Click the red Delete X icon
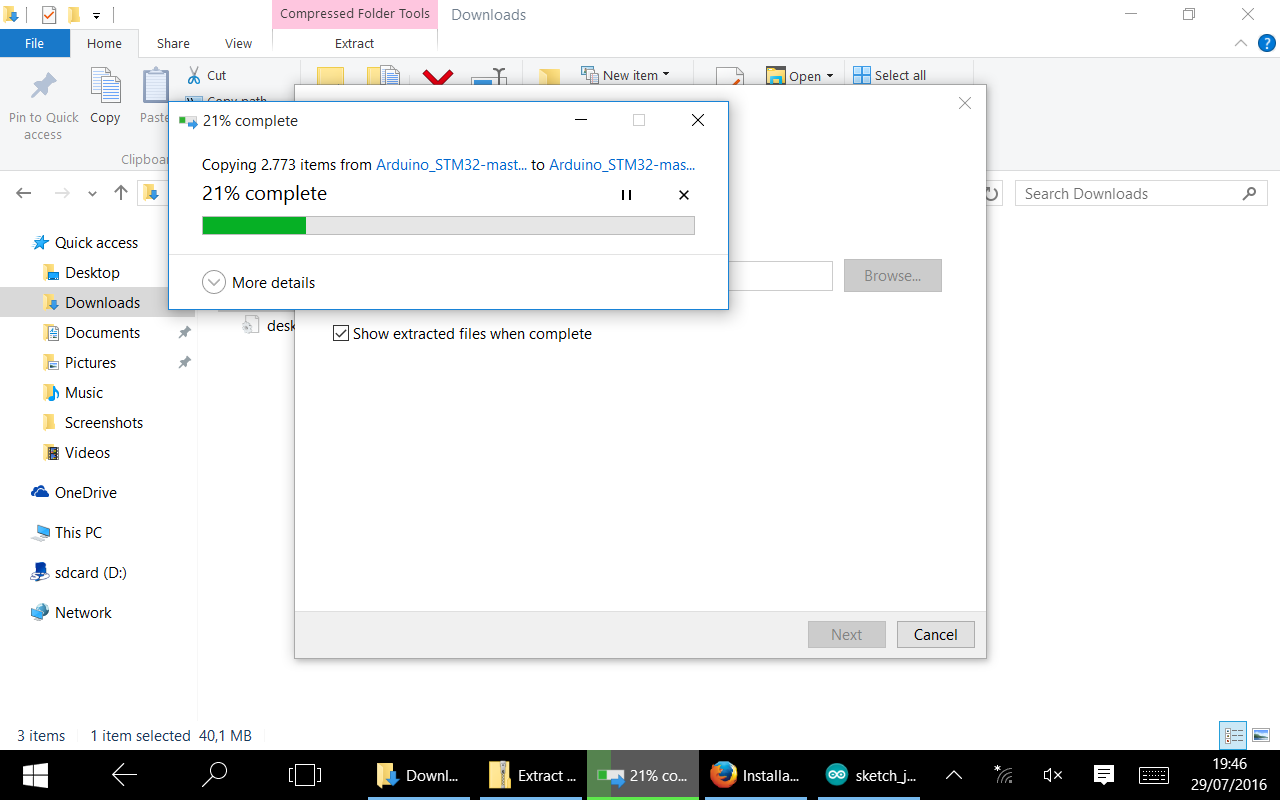The width and height of the screenshot is (1280, 800). (438, 77)
